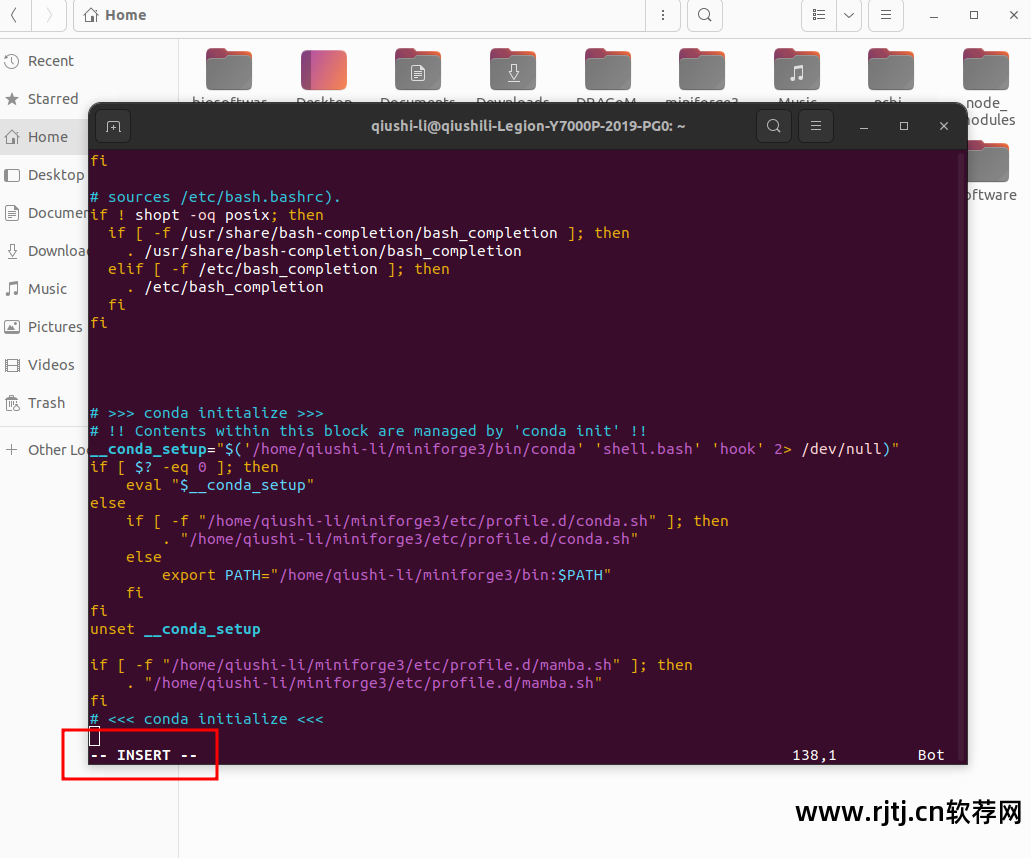Screen dimensions: 1031x858
Task: Open Videos from the sidebar
Action: point(51,365)
